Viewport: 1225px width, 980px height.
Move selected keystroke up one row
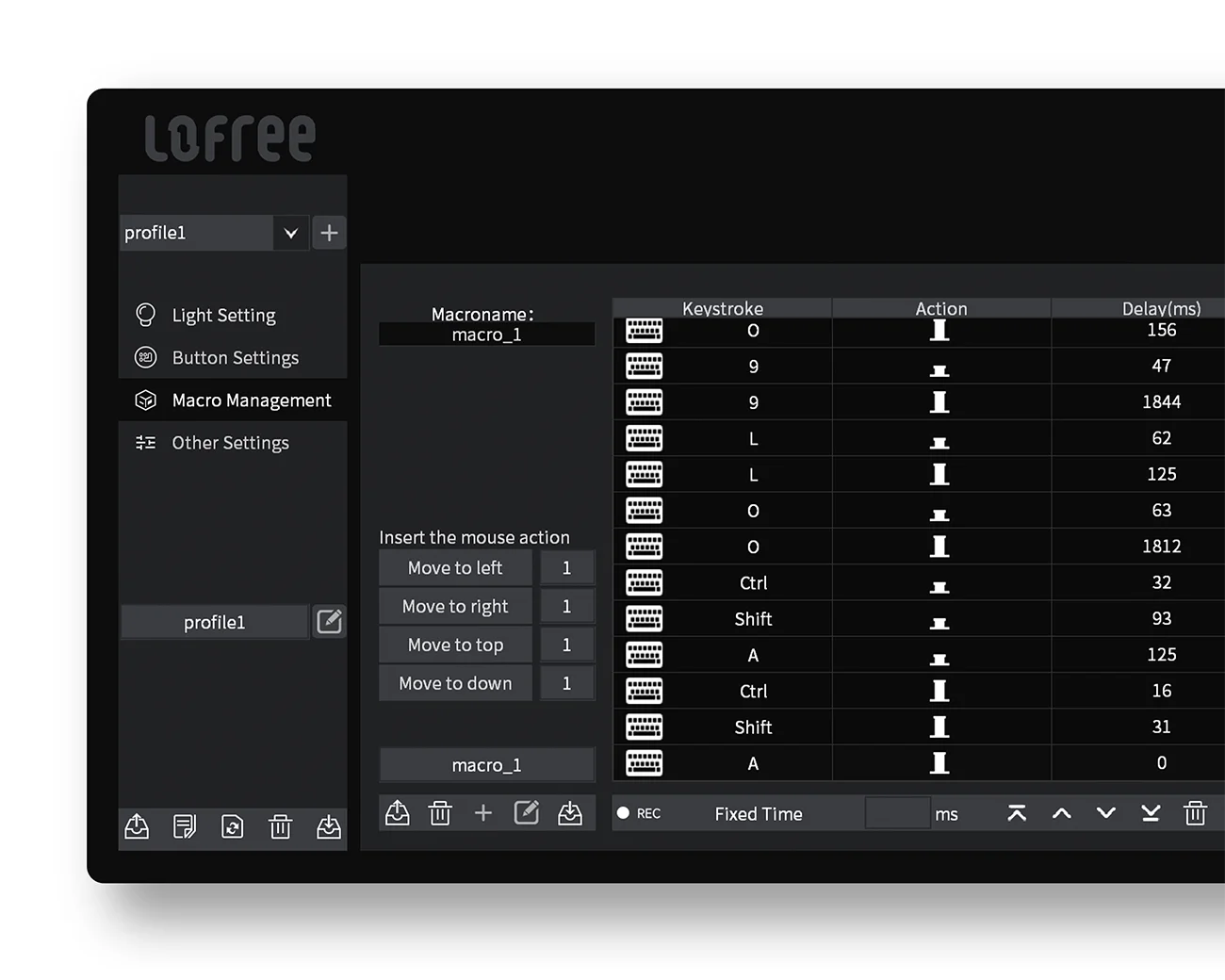tap(1061, 813)
